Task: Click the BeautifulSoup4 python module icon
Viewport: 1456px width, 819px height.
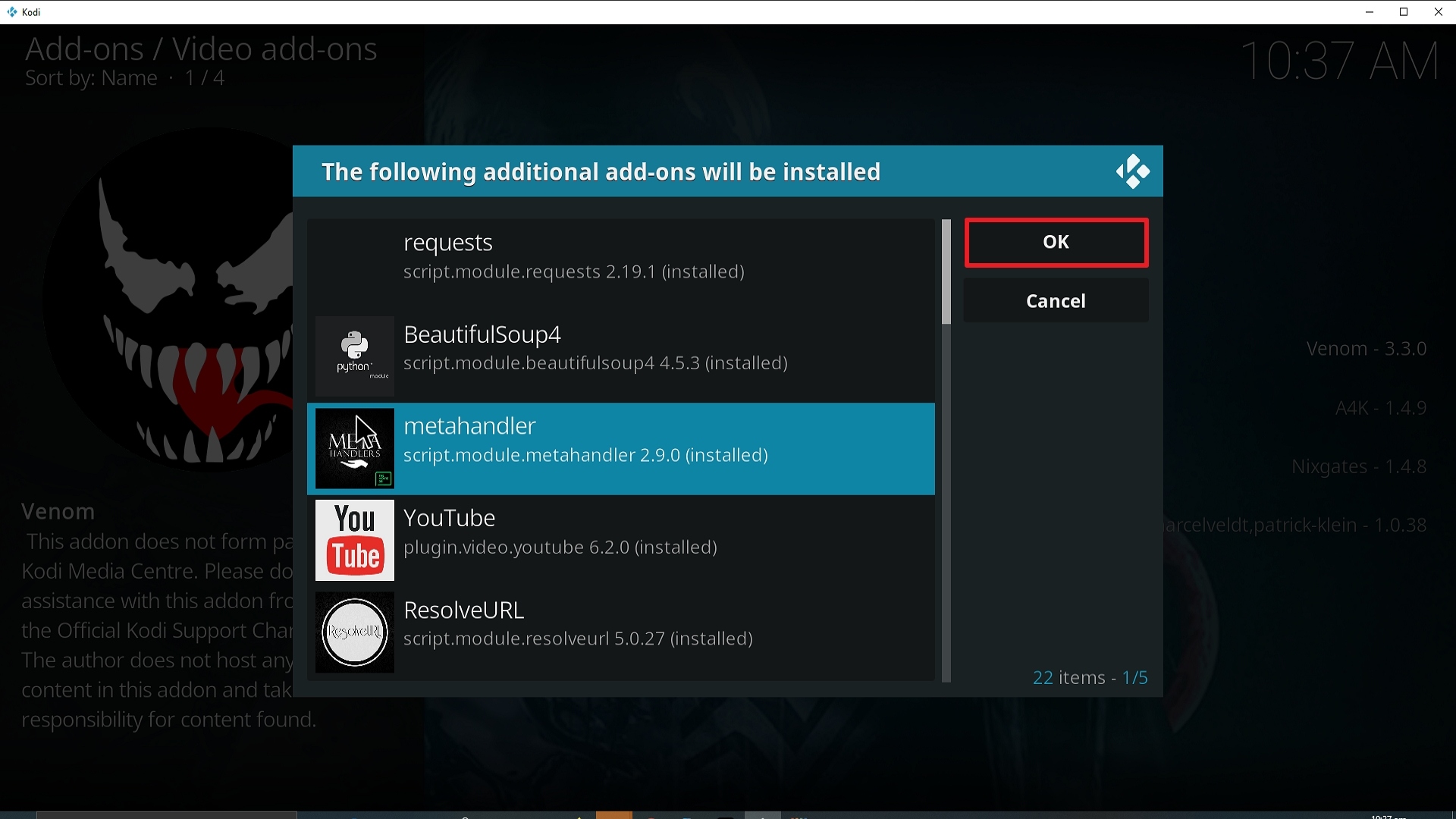Action: [x=354, y=356]
